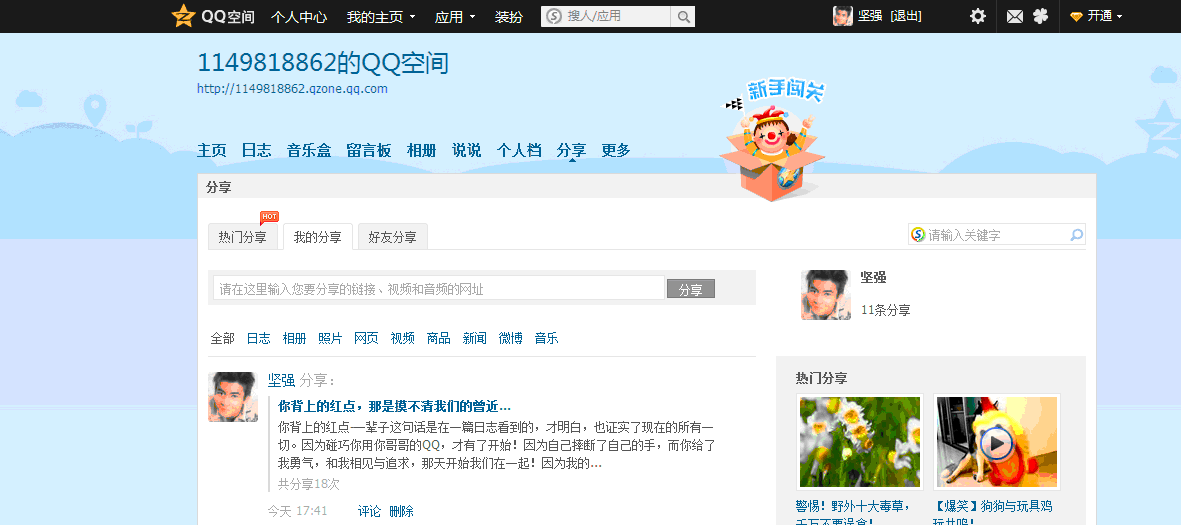Click the 今天 17:41 timestamp

pyautogui.click(x=298, y=511)
